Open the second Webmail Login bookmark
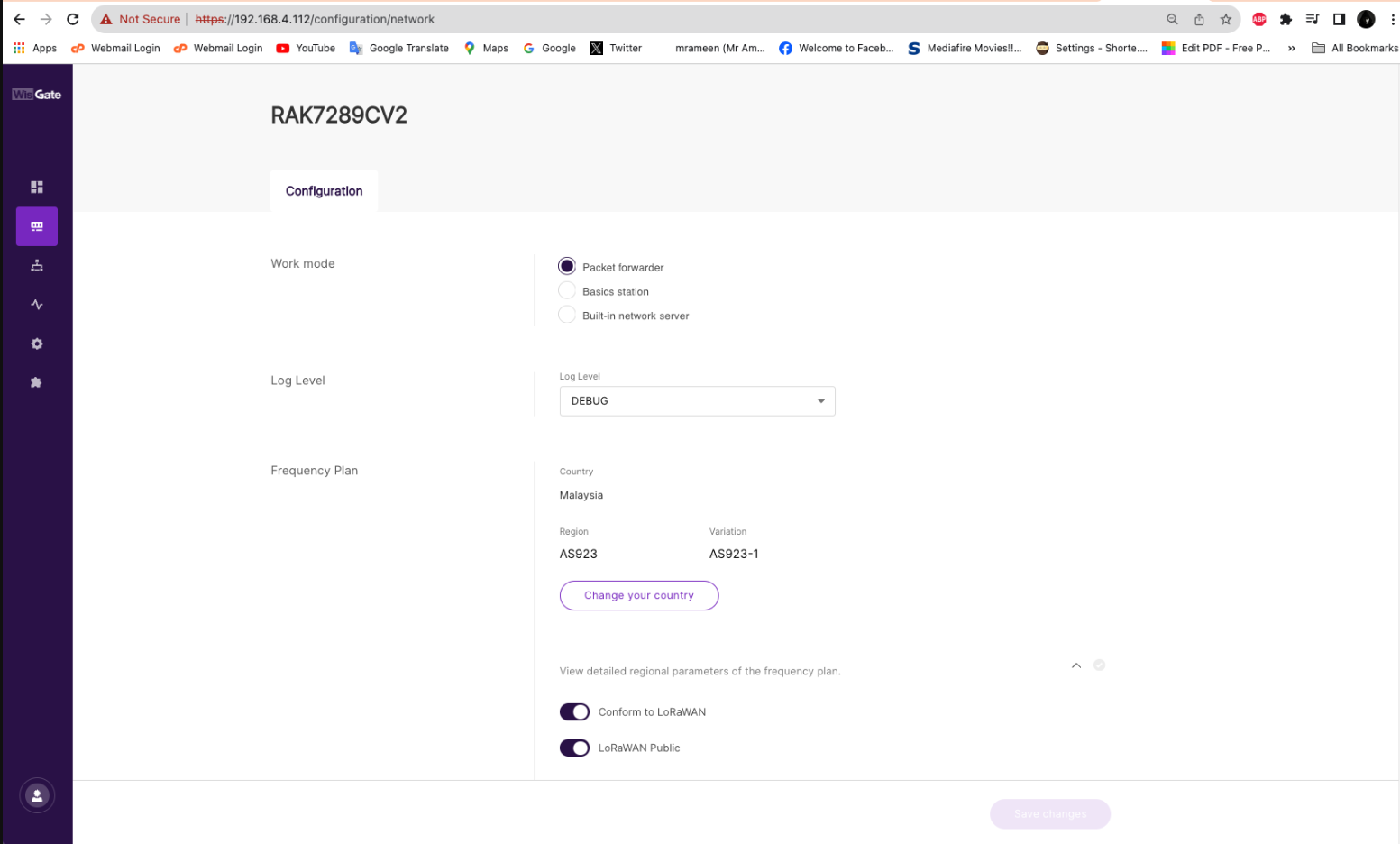Screen dimensions: 1400x844 pyautogui.click(x=218, y=48)
